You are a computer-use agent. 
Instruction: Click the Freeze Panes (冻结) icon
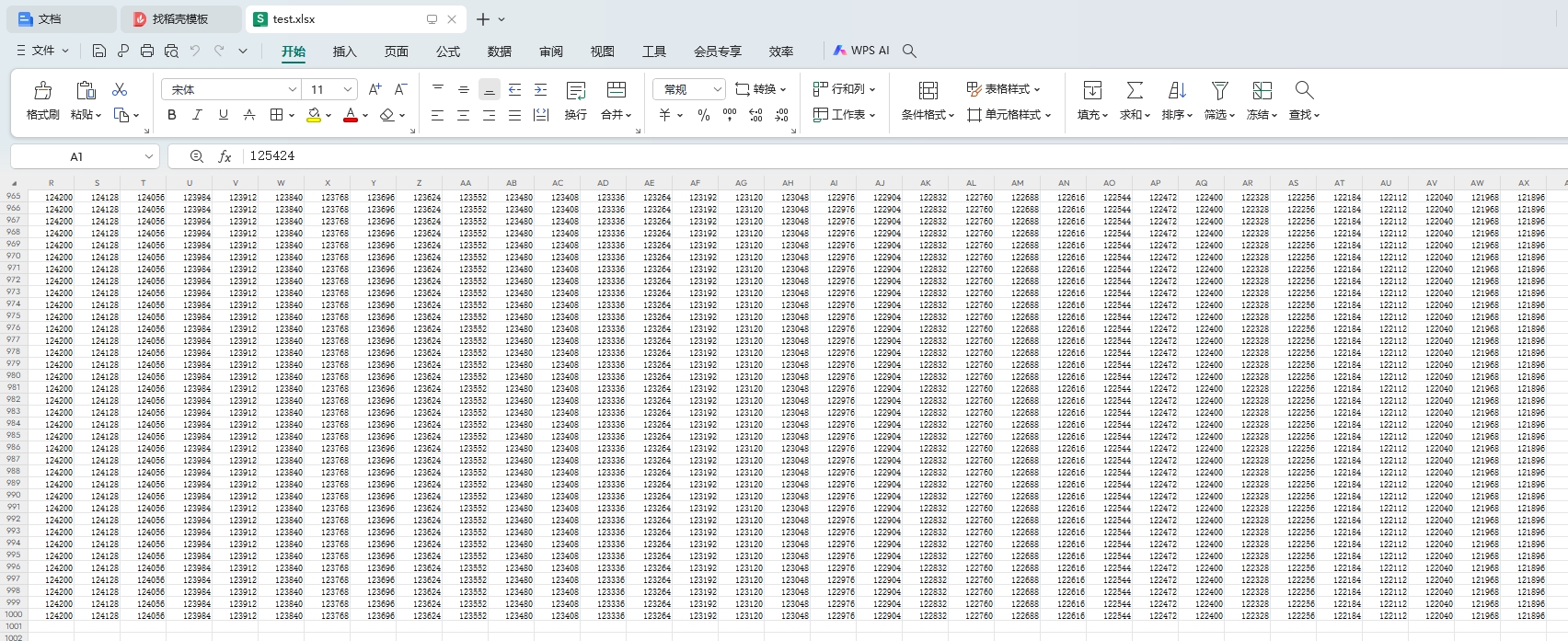coord(1262,90)
